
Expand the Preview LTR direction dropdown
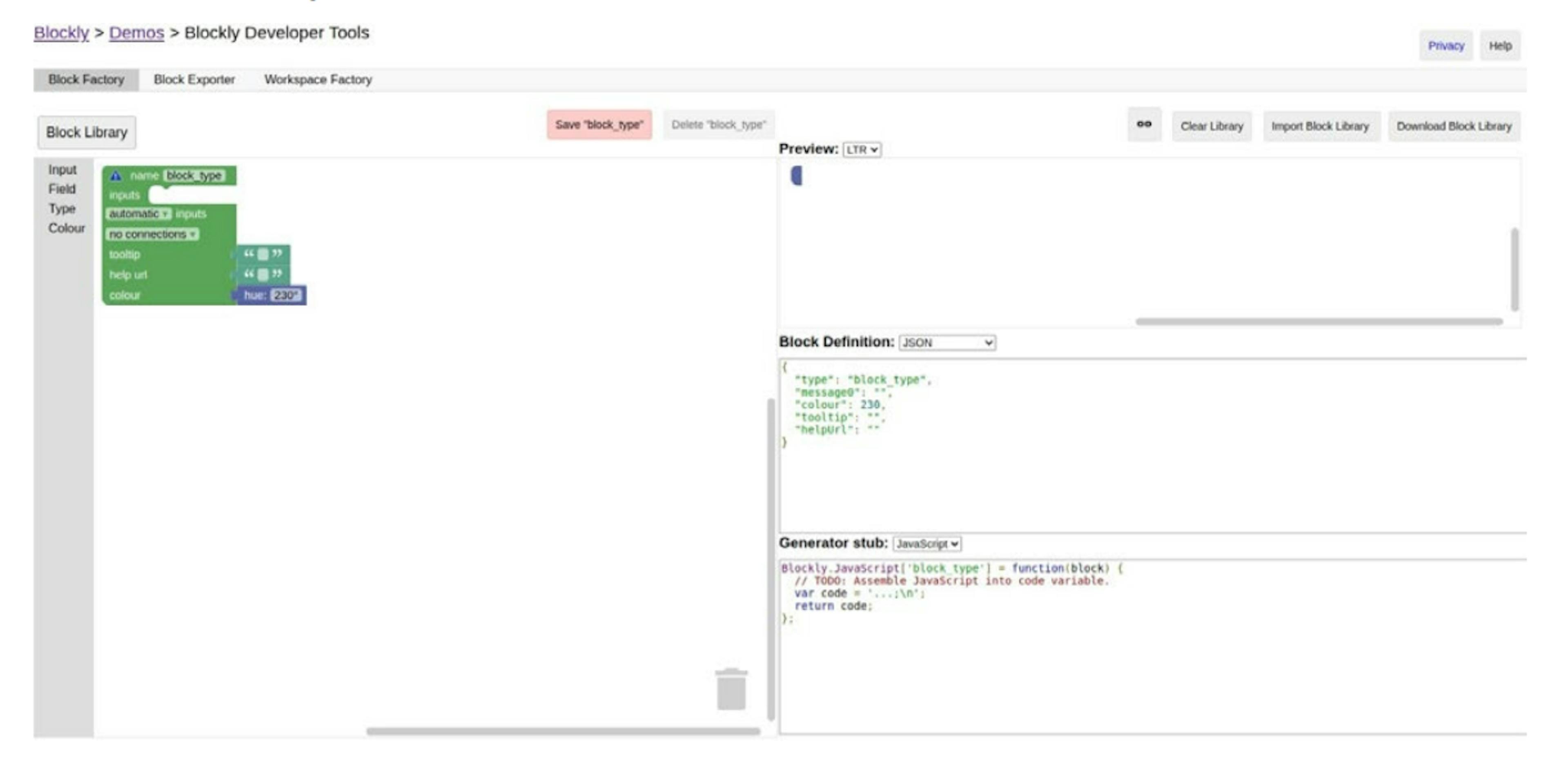(861, 150)
